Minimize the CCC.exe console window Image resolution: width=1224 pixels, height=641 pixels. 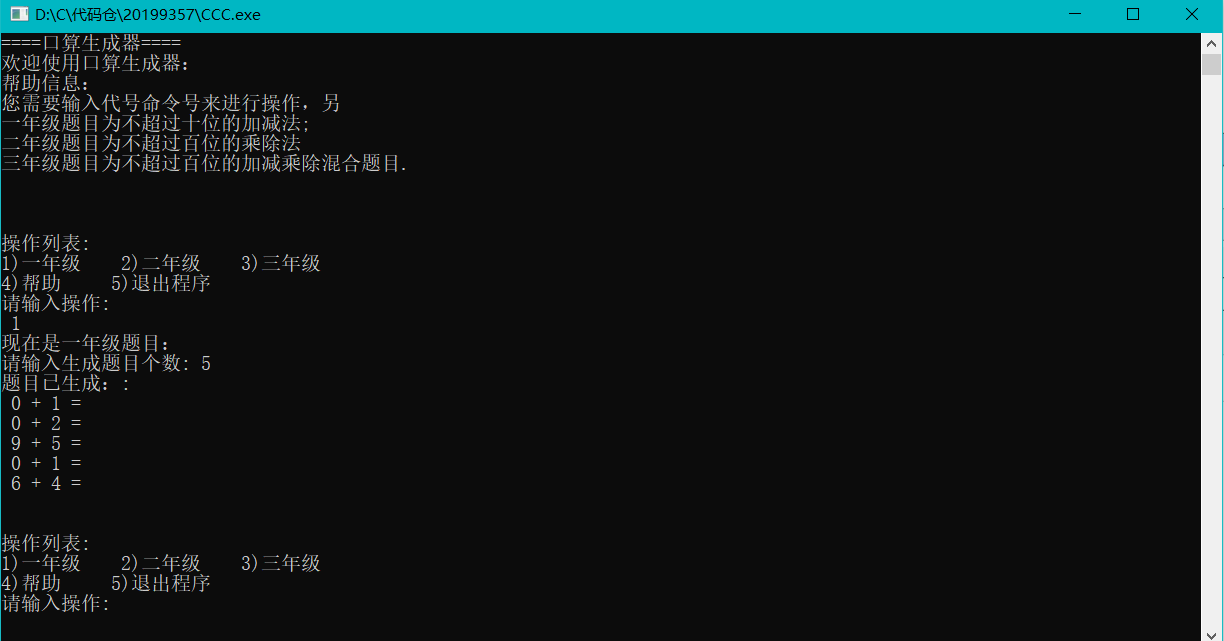coord(1074,15)
